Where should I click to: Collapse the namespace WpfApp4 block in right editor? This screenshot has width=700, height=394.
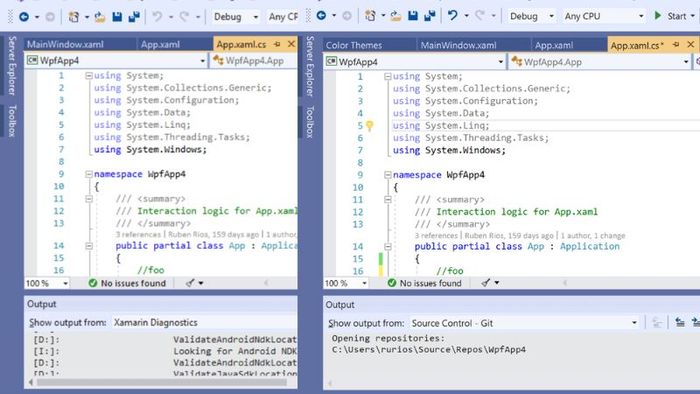(x=388, y=175)
